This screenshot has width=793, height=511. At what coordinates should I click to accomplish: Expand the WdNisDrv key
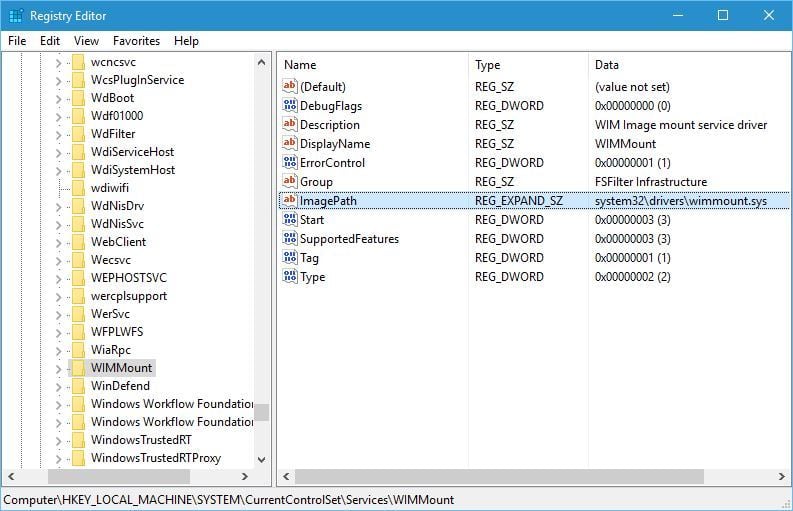pyautogui.click(x=58, y=207)
